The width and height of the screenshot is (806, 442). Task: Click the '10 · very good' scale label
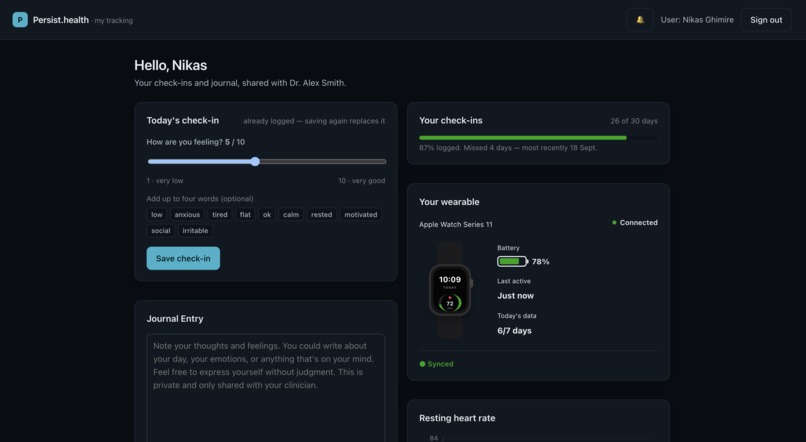click(x=361, y=181)
